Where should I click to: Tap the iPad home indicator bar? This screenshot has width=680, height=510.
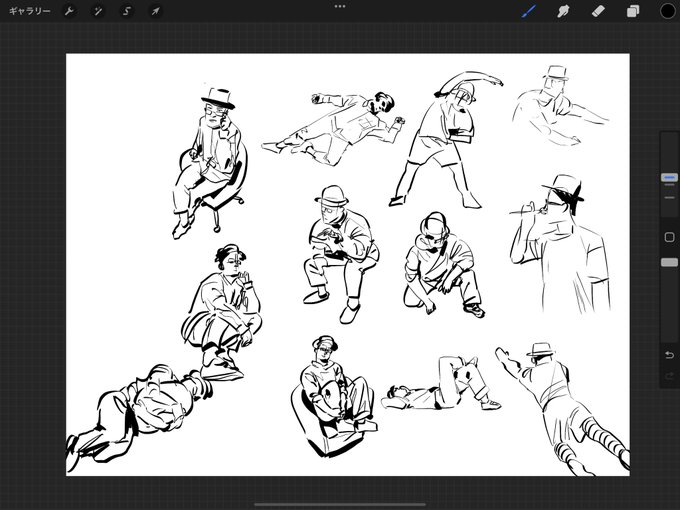(x=340, y=505)
